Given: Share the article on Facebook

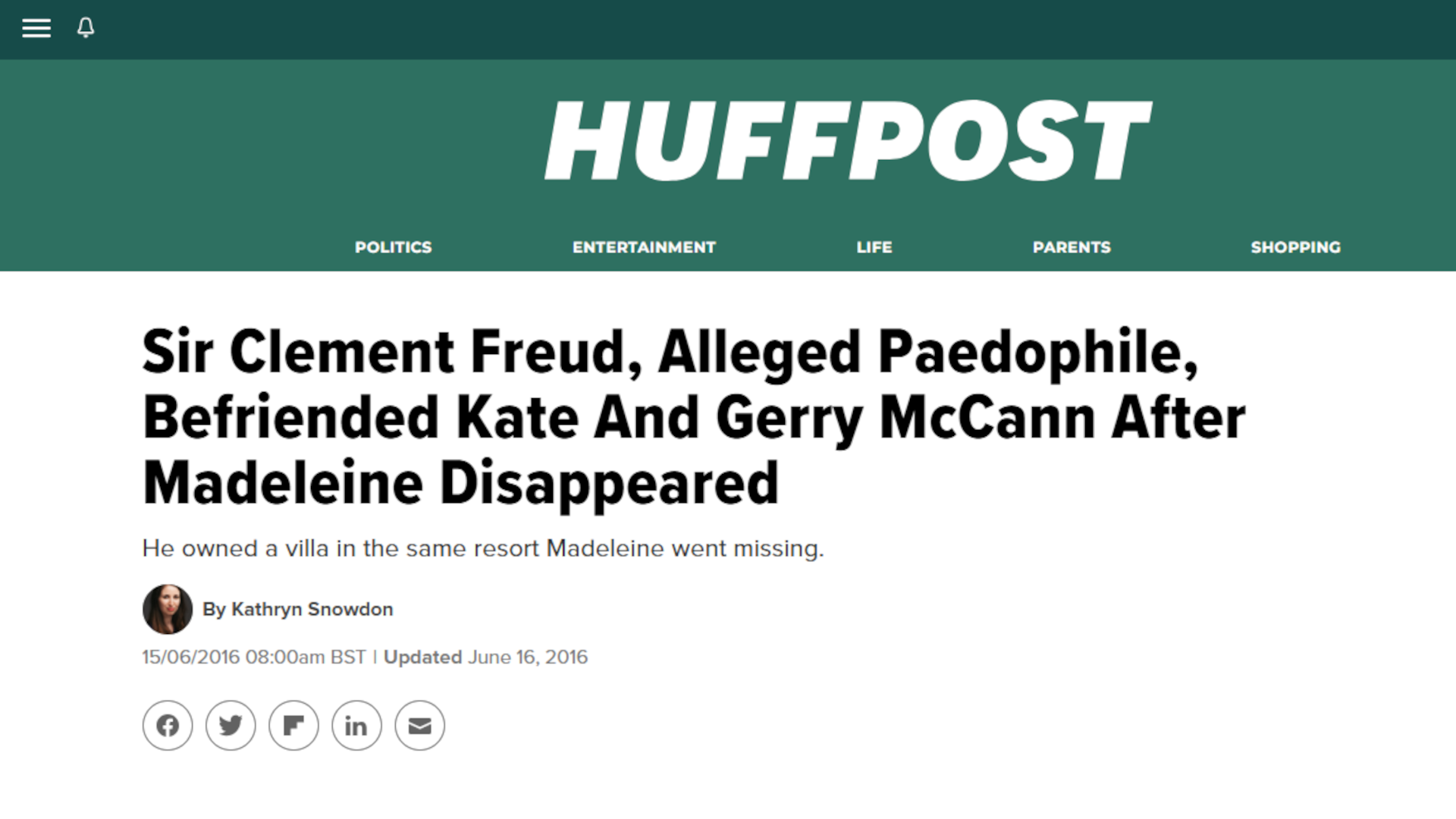Looking at the screenshot, I should [167, 725].
